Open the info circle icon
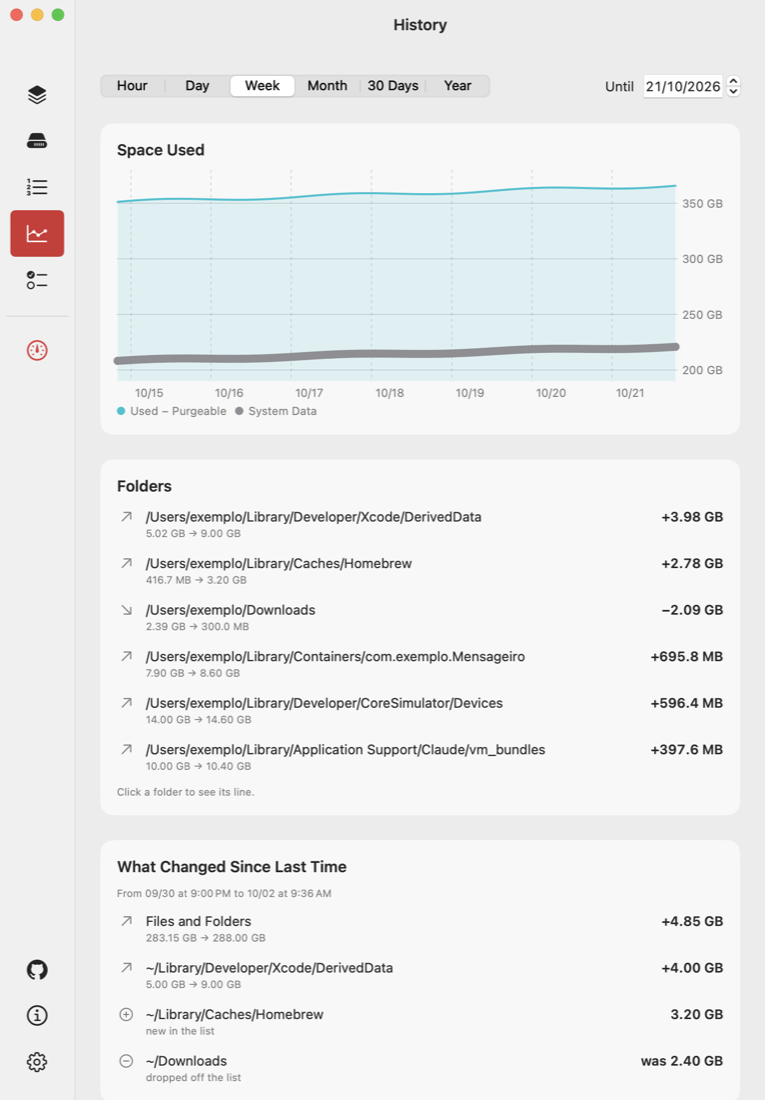This screenshot has width=765, height=1100. coord(37,1015)
